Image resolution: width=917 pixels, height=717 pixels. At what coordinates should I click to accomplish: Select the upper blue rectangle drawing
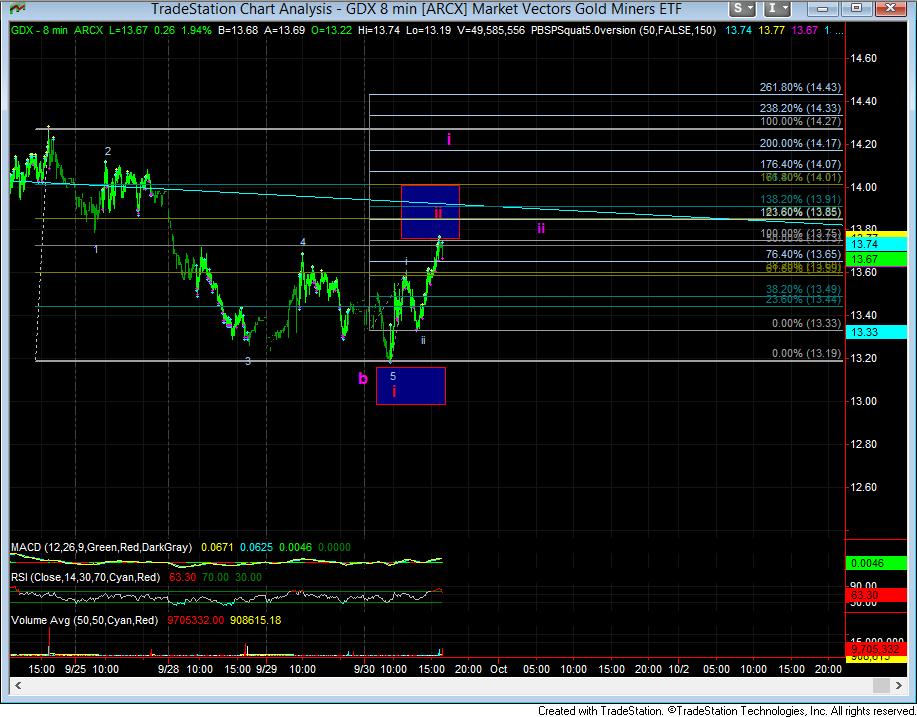click(x=430, y=212)
